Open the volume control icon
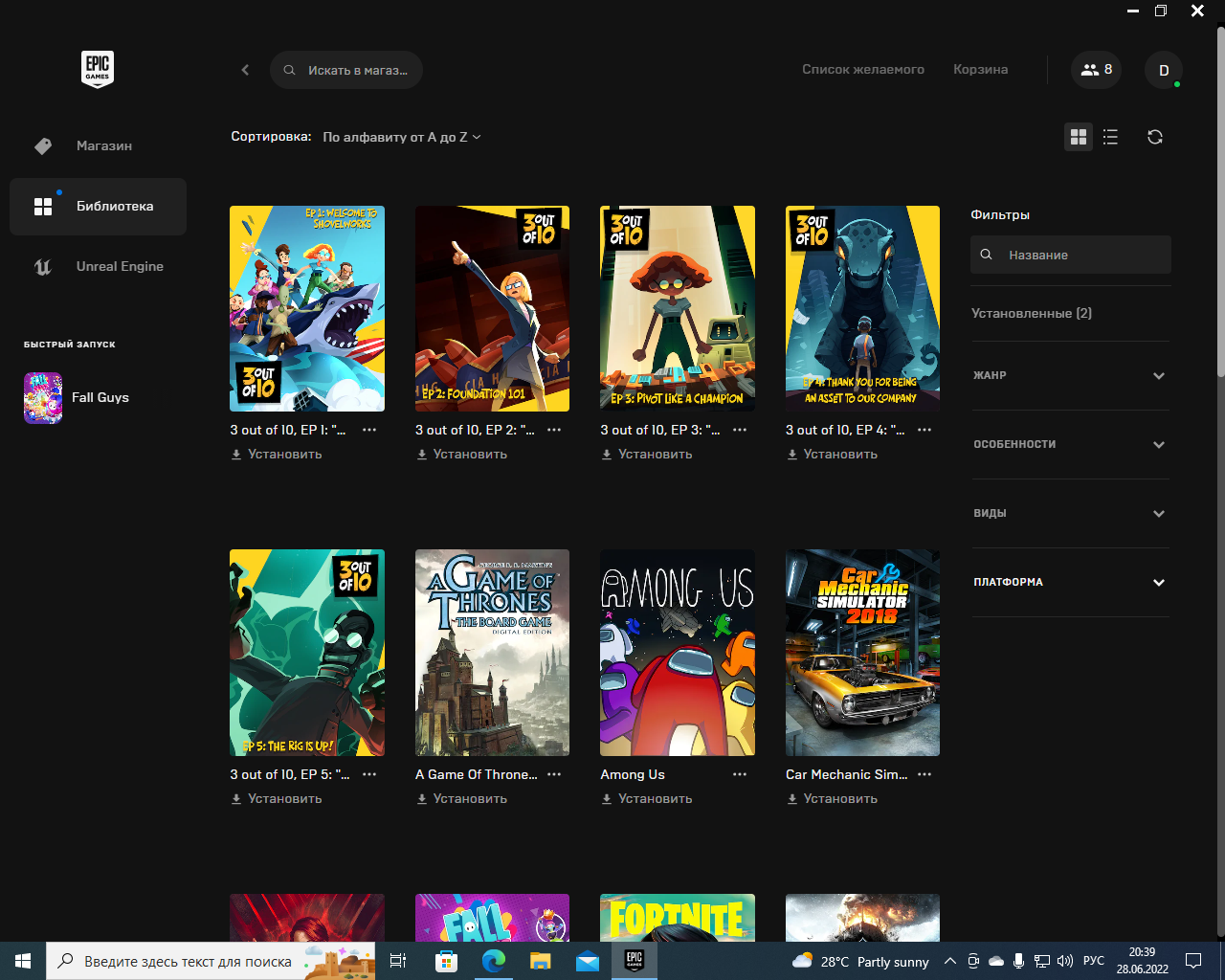This screenshot has width=1225, height=980. (x=1065, y=961)
